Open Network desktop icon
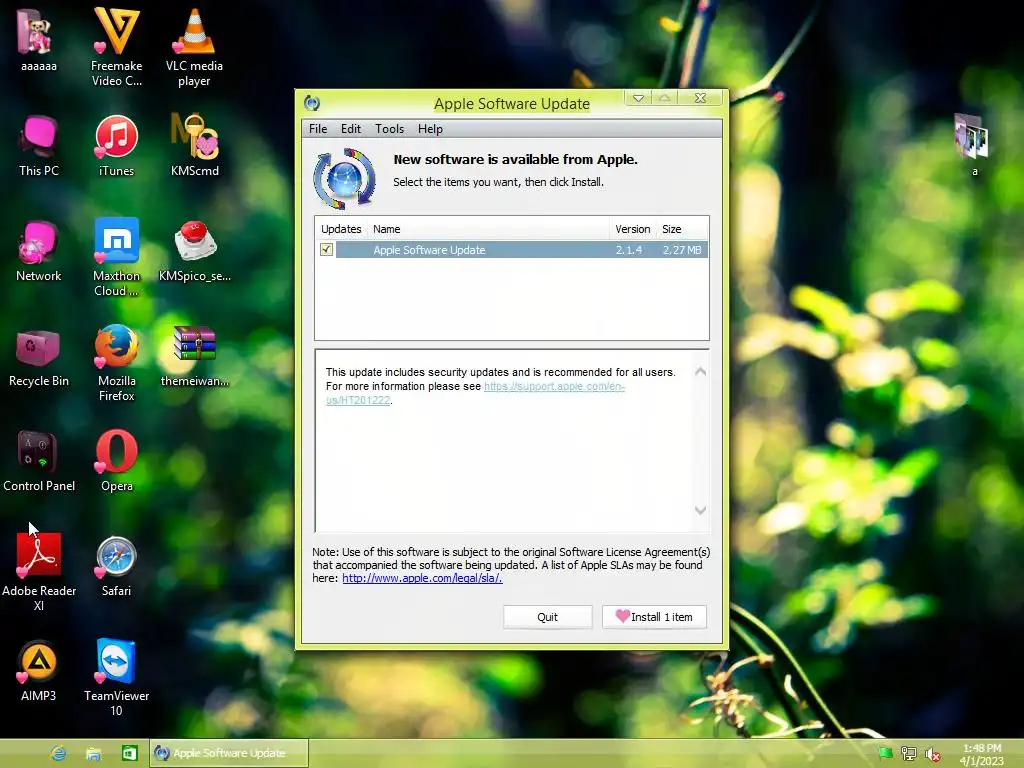 [39, 251]
